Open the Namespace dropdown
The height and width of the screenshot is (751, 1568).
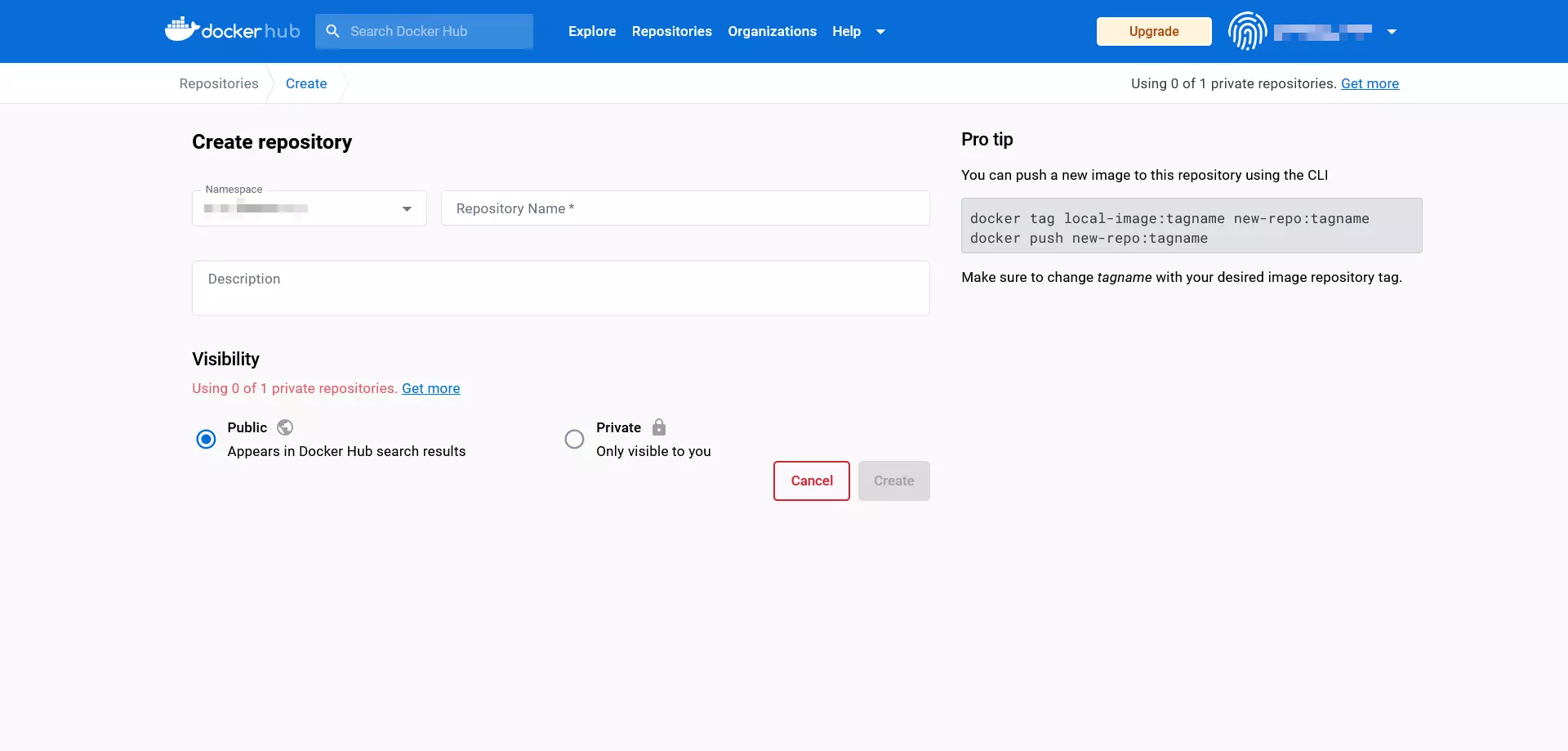(406, 209)
